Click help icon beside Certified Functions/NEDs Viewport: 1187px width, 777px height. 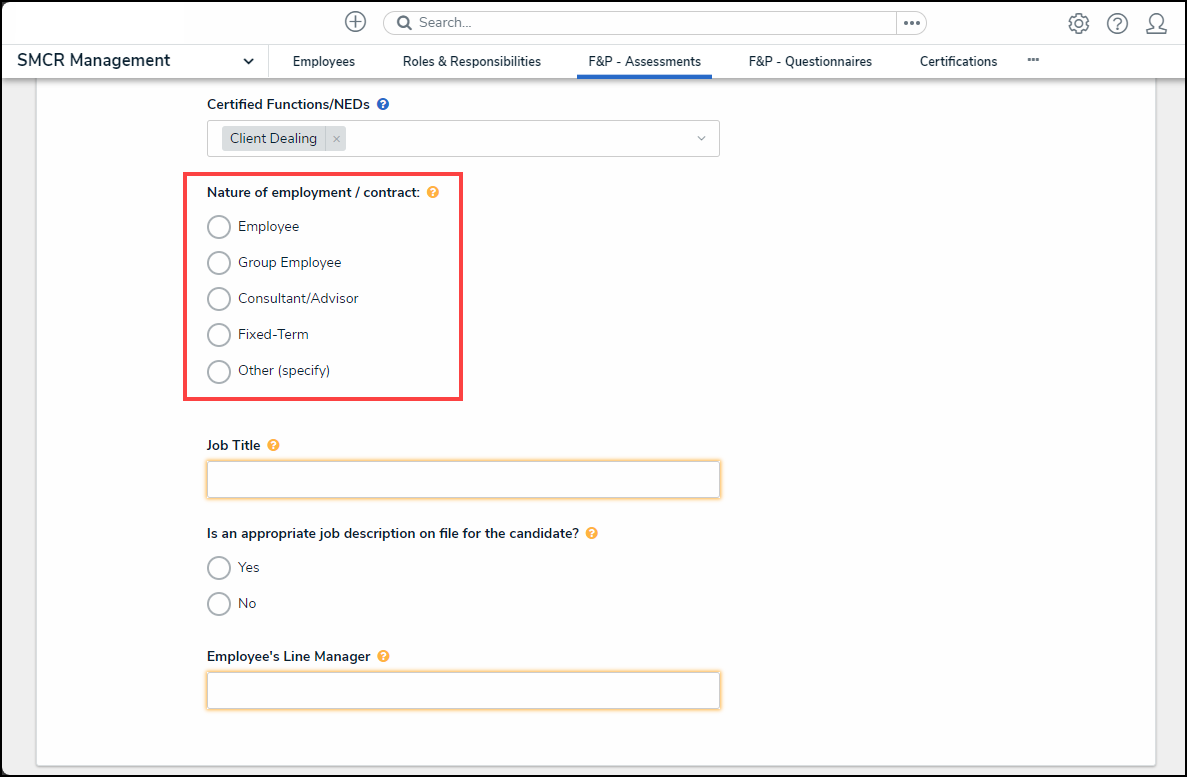point(383,104)
